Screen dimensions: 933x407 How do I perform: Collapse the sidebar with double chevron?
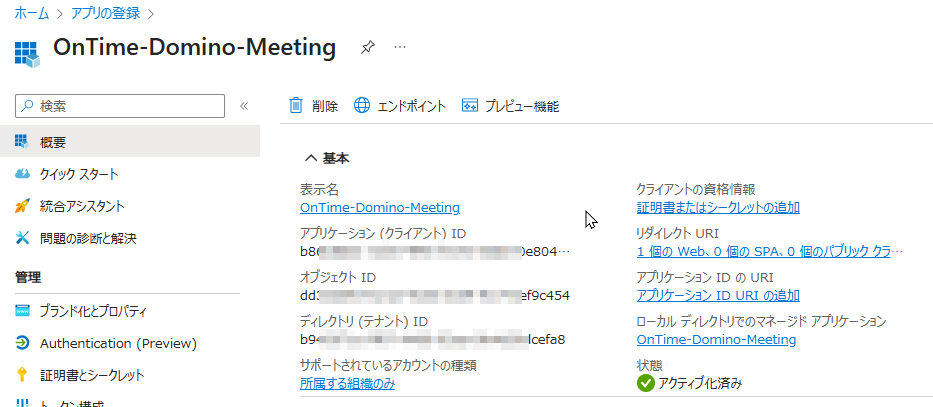pos(244,107)
